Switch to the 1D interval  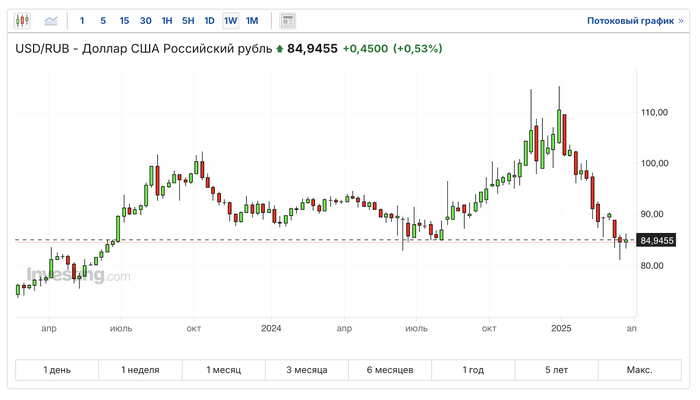(x=209, y=20)
